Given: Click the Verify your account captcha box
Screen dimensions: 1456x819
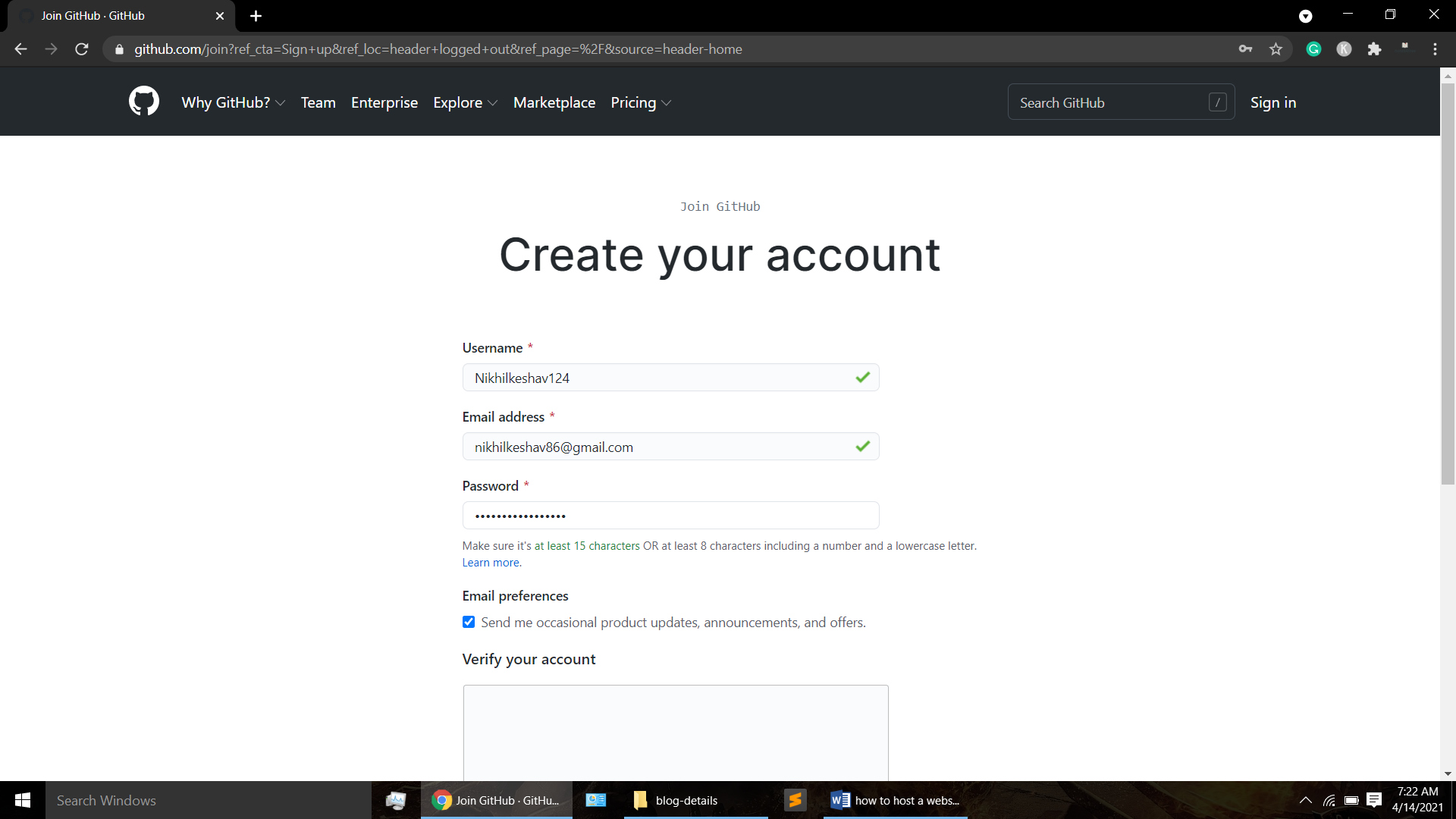Looking at the screenshot, I should click(676, 733).
